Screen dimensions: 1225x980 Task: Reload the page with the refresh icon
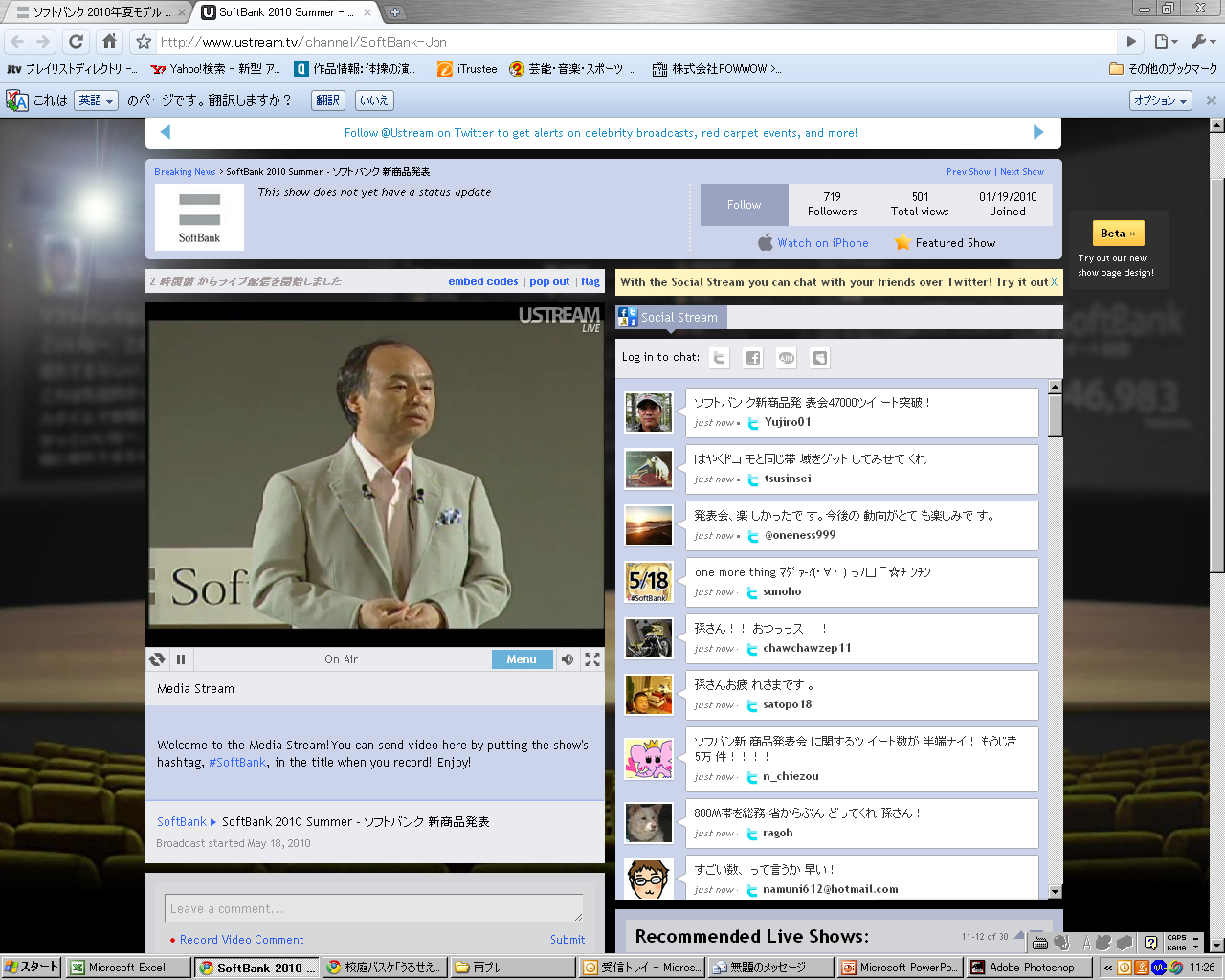[77, 41]
